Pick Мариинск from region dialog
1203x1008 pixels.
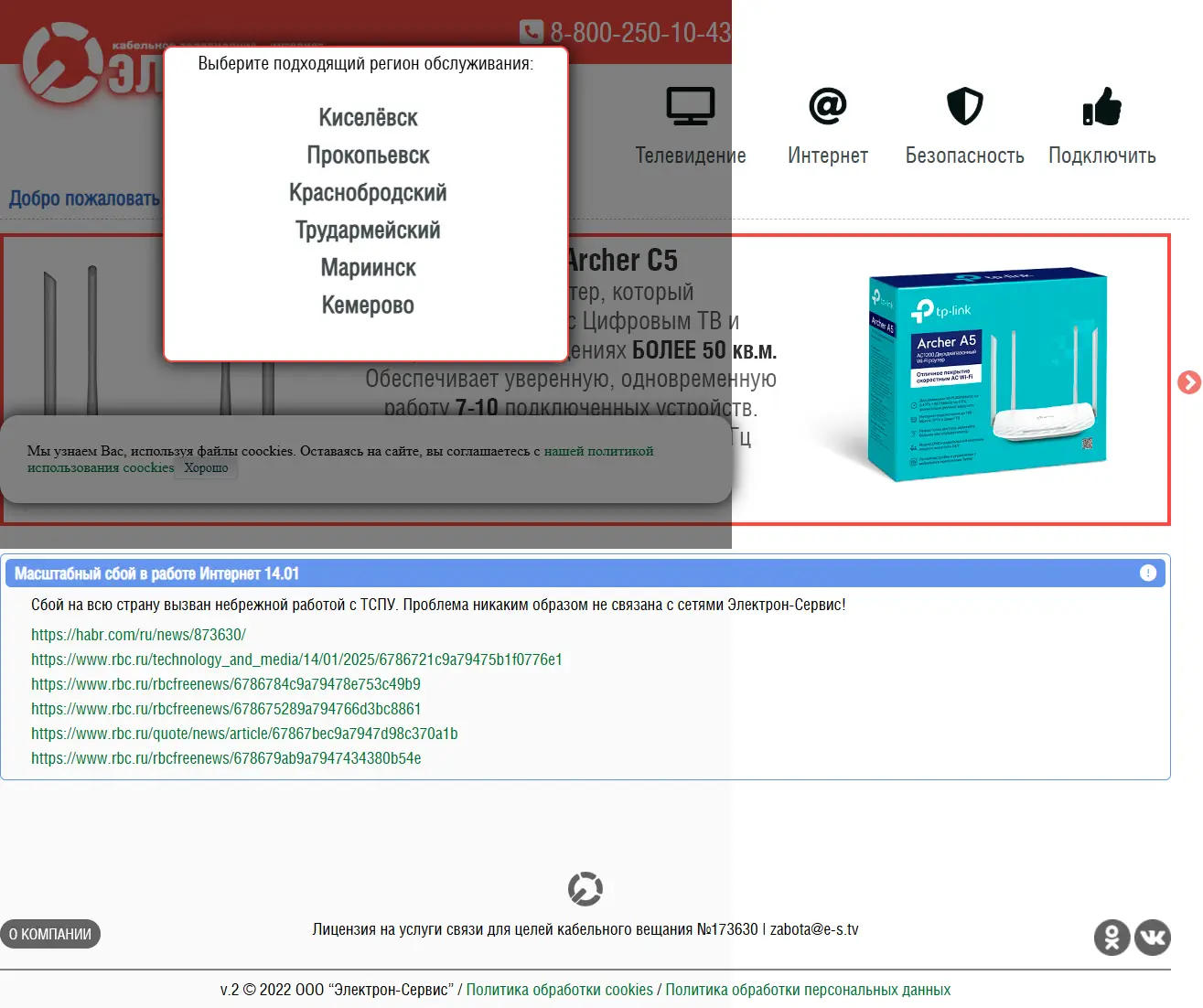368,267
